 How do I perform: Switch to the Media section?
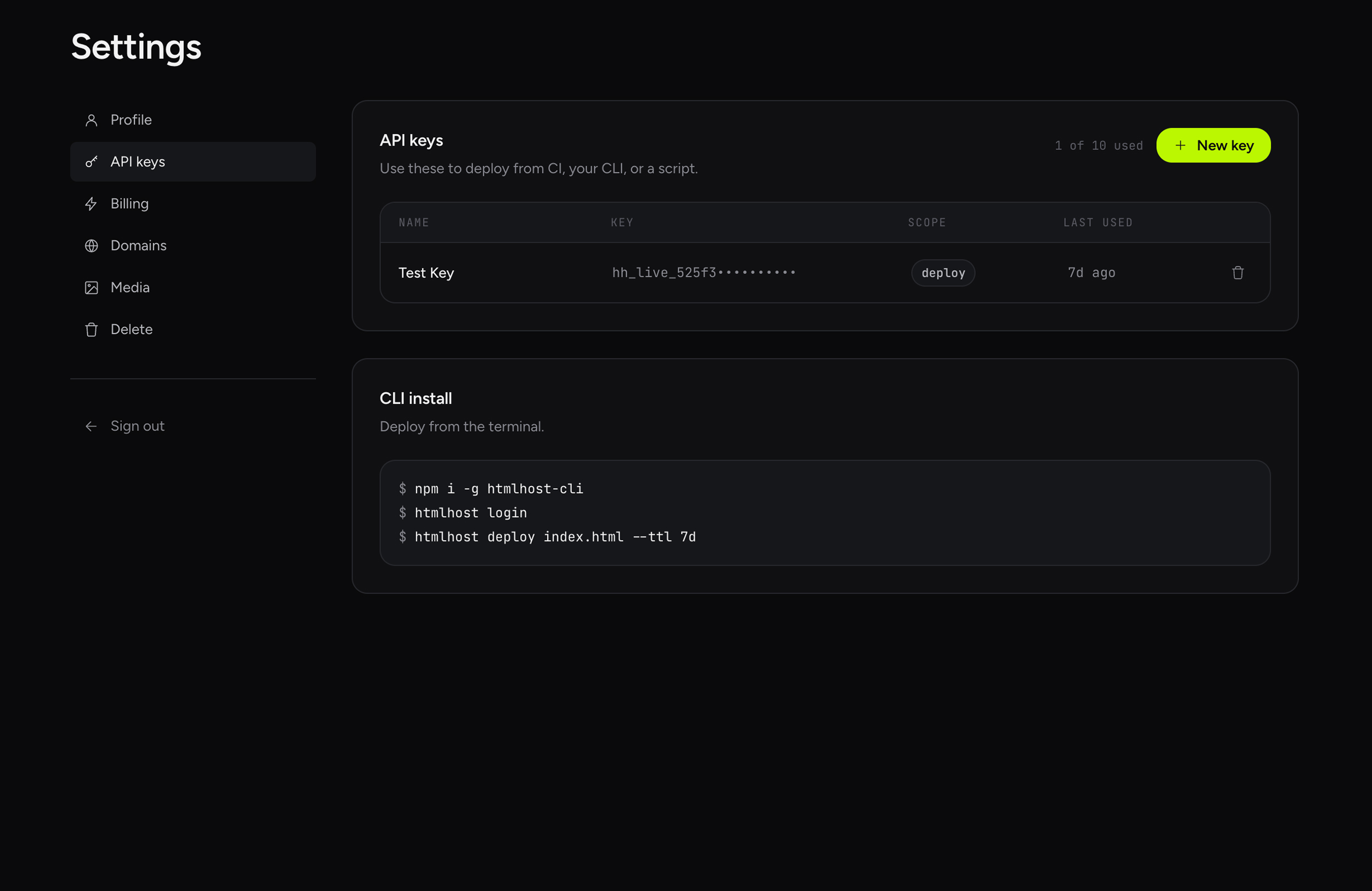coord(193,288)
